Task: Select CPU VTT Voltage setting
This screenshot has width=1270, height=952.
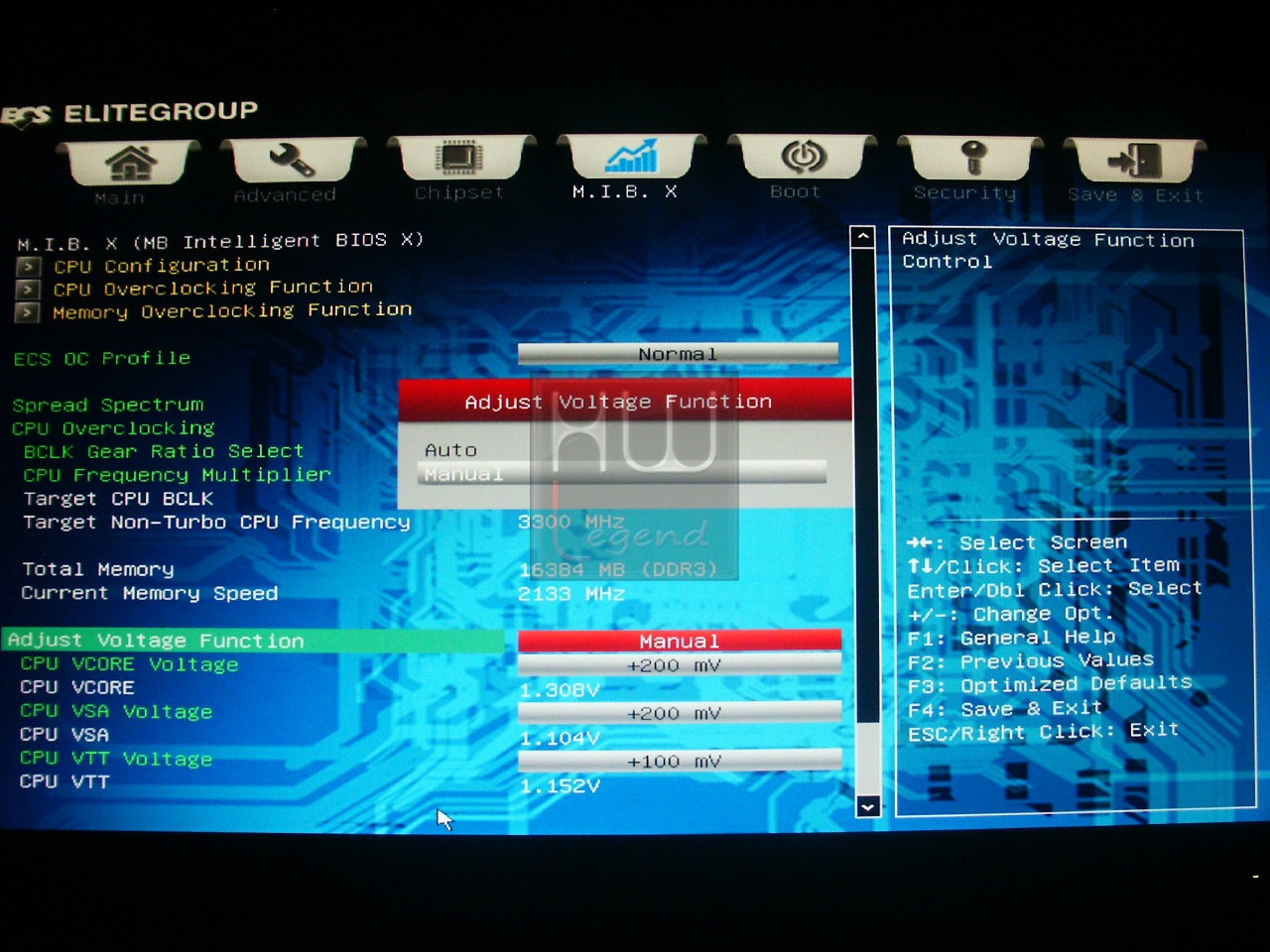Action: pyautogui.click(x=116, y=759)
